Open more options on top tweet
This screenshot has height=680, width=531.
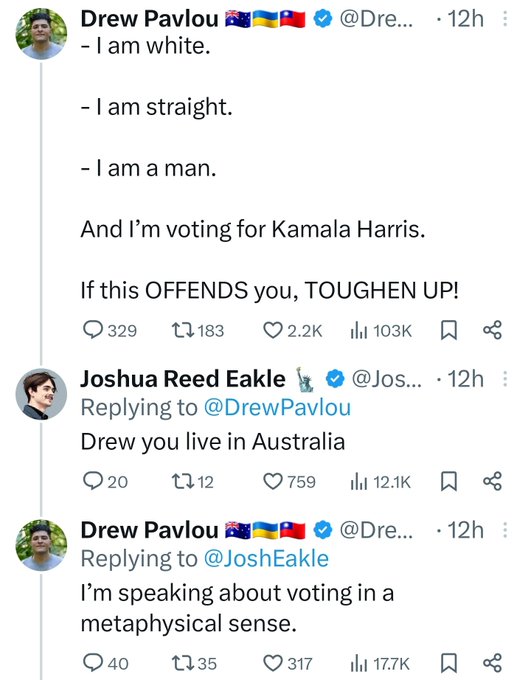pos(505,19)
